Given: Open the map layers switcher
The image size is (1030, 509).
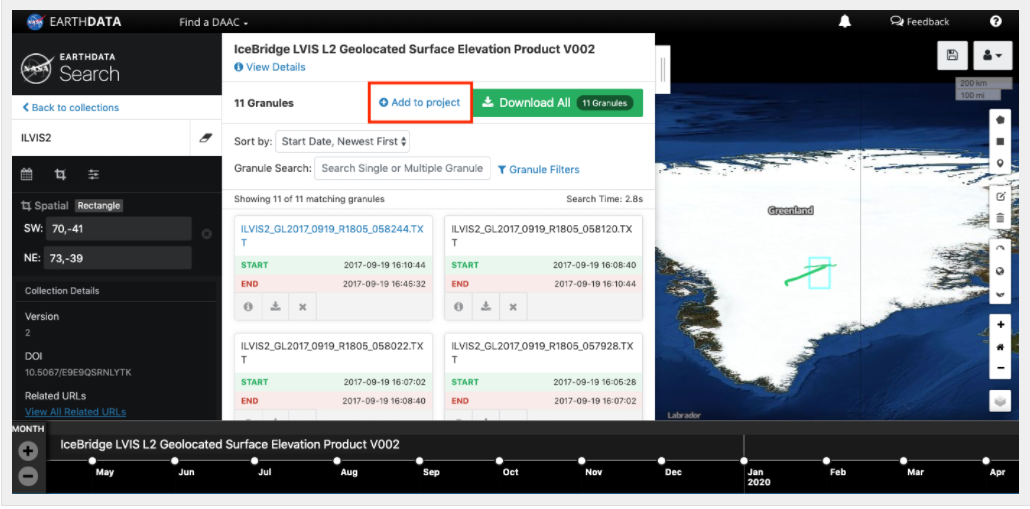Looking at the screenshot, I should click(1000, 401).
